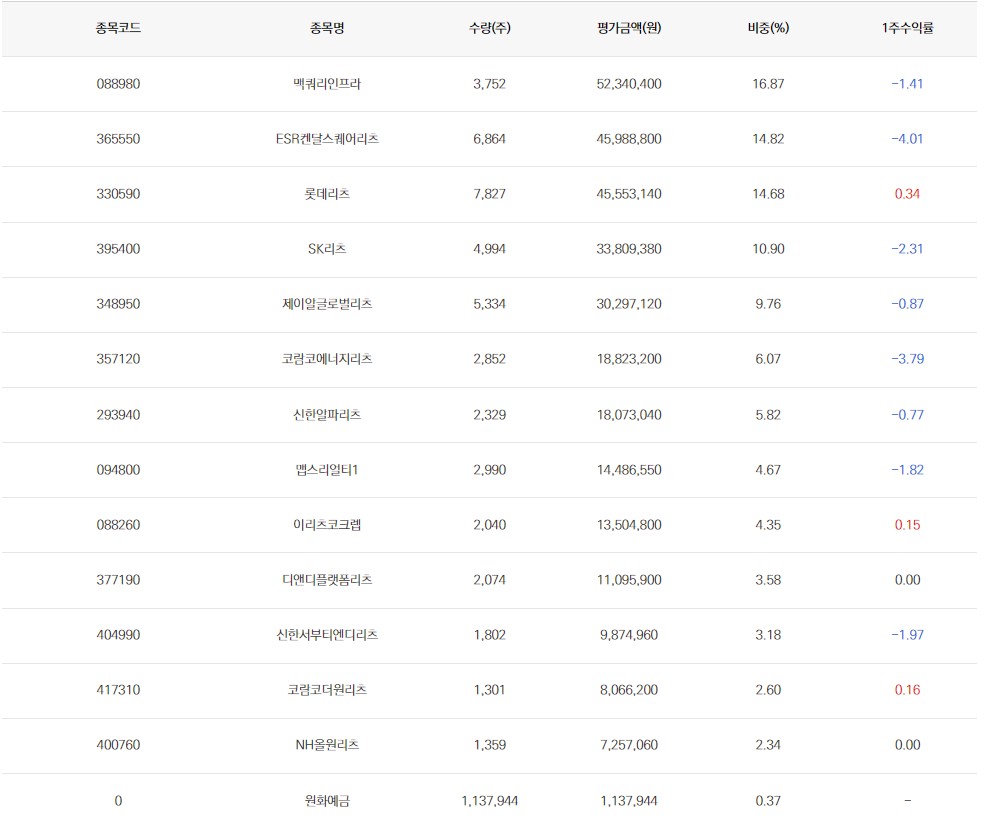Viewport: 996px width, 828px height.
Task: Click return value -0.87
Action: pyautogui.click(x=907, y=304)
